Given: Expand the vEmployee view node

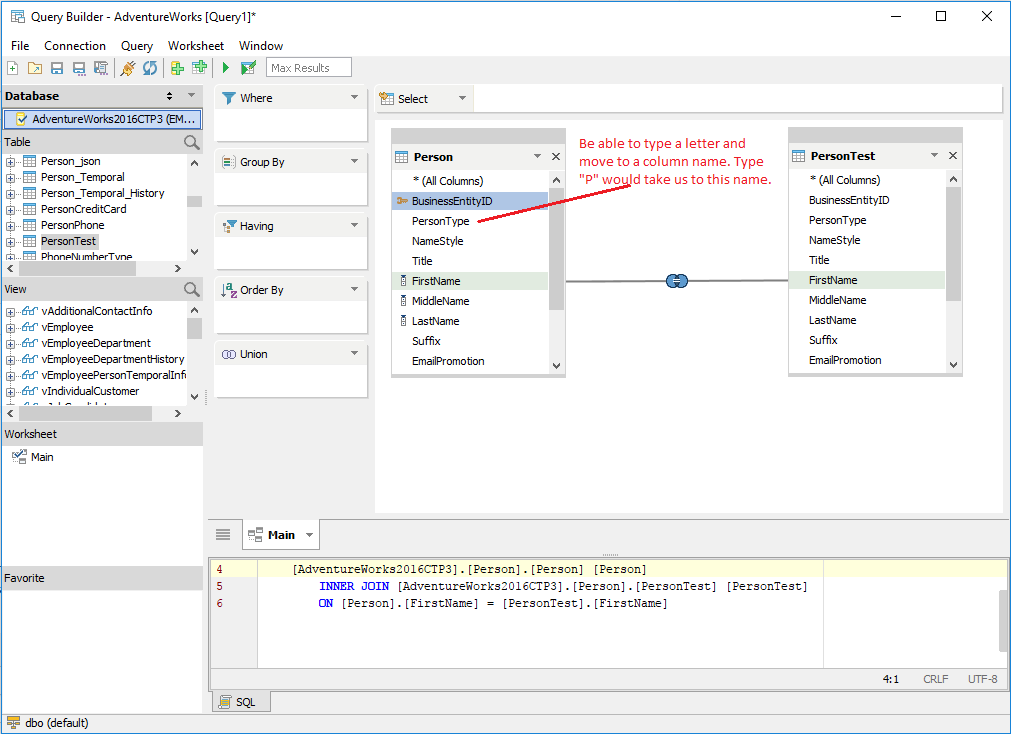Looking at the screenshot, I should (11, 328).
